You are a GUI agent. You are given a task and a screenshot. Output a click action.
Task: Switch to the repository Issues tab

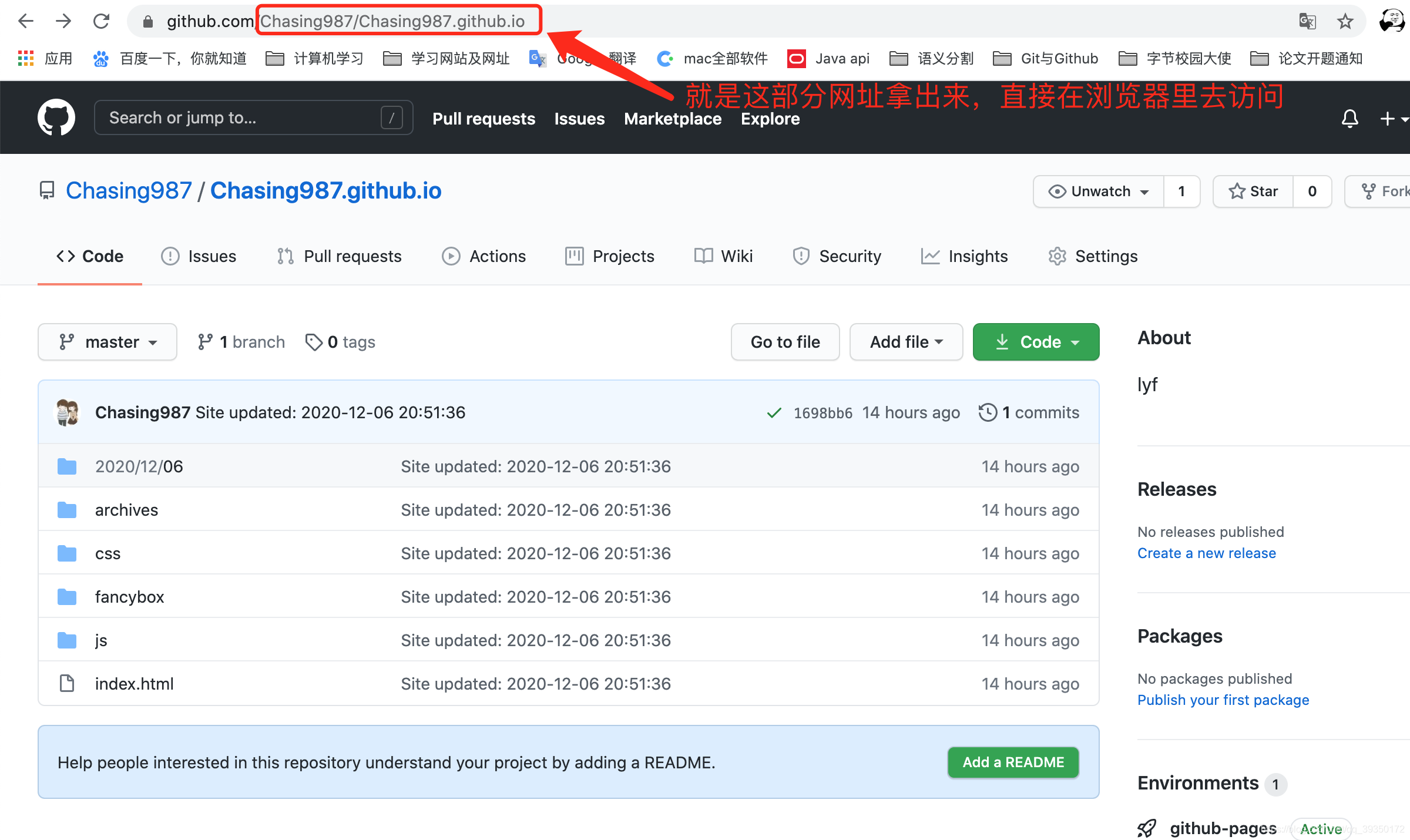tap(199, 256)
